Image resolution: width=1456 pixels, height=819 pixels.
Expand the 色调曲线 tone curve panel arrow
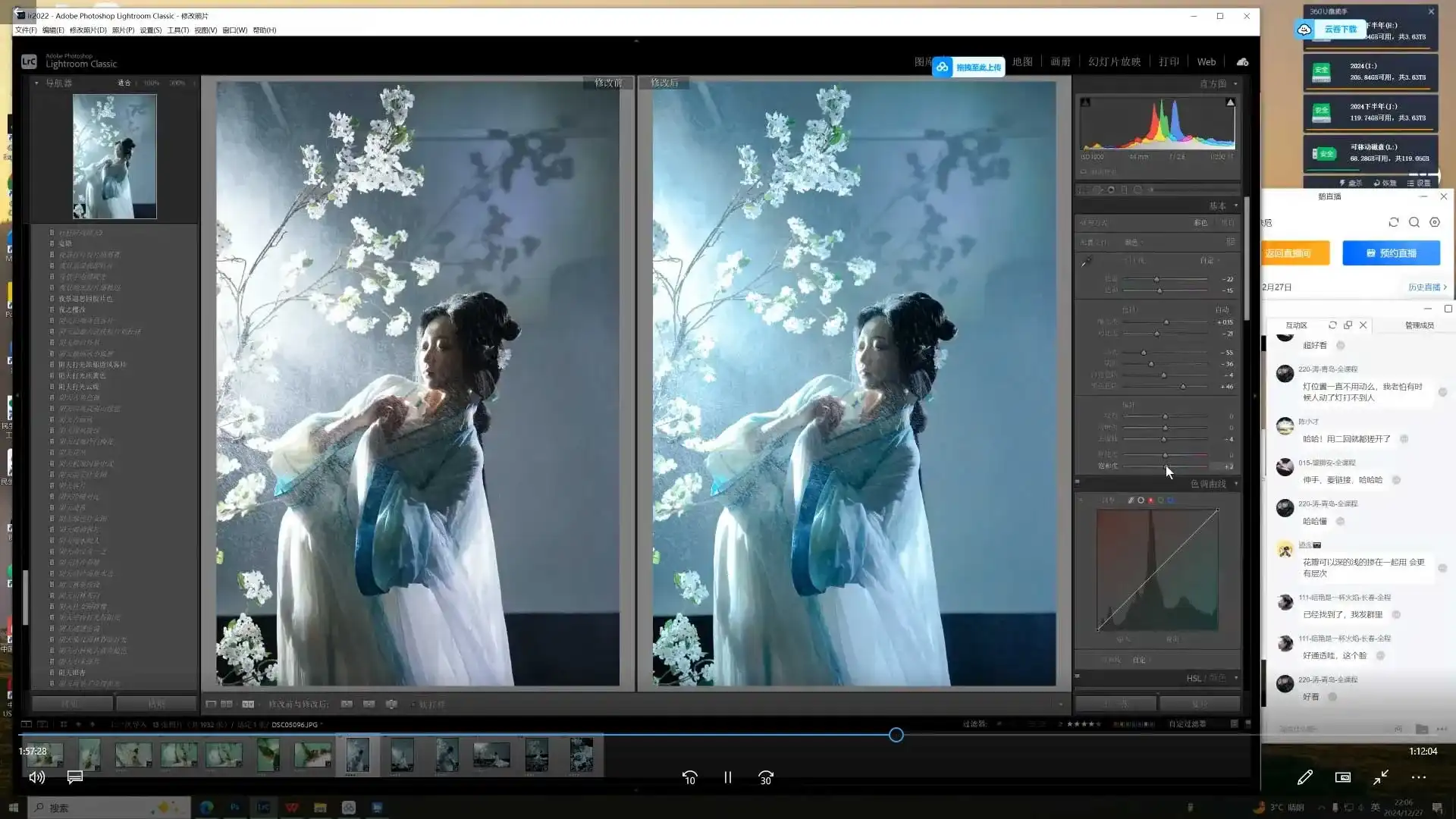click(x=1235, y=484)
